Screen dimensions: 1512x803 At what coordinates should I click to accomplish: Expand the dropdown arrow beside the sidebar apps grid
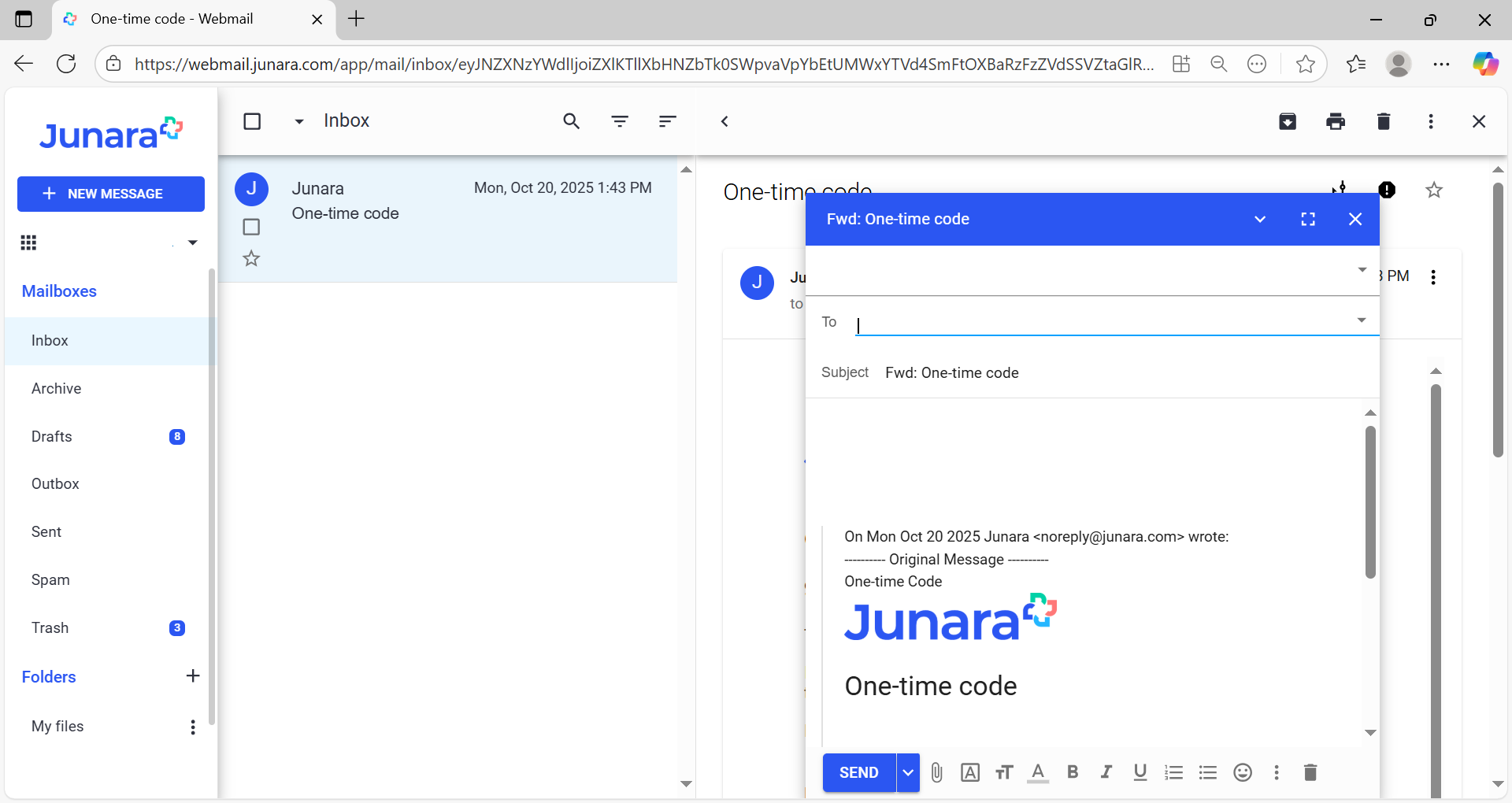[193, 242]
